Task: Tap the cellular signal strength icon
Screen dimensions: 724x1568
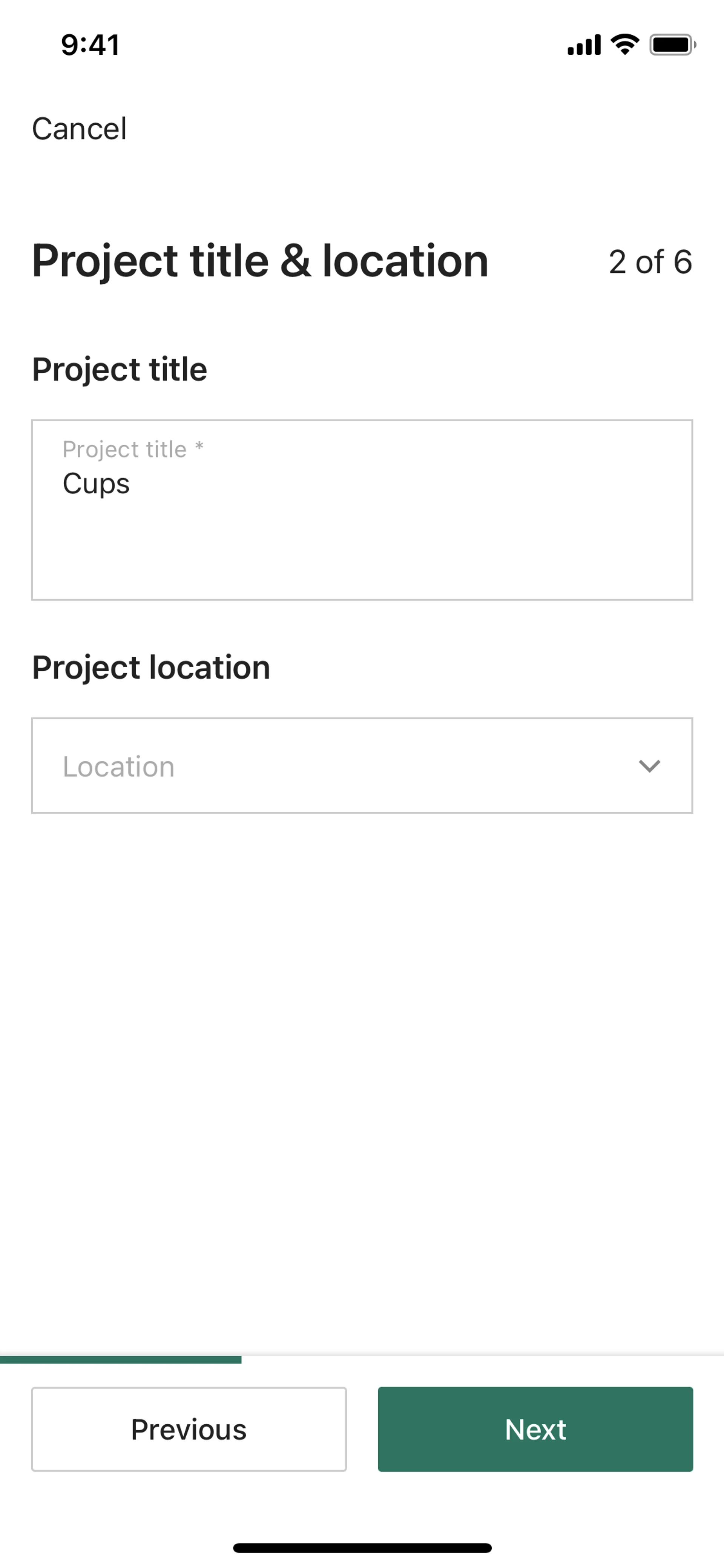Action: point(583,45)
